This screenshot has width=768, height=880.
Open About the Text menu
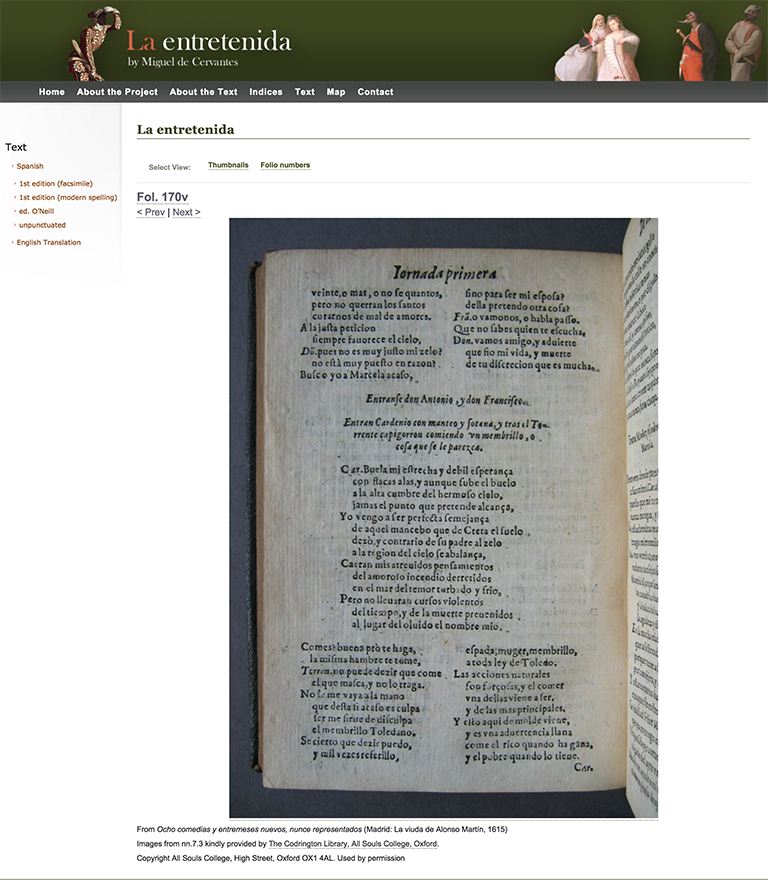tap(203, 91)
